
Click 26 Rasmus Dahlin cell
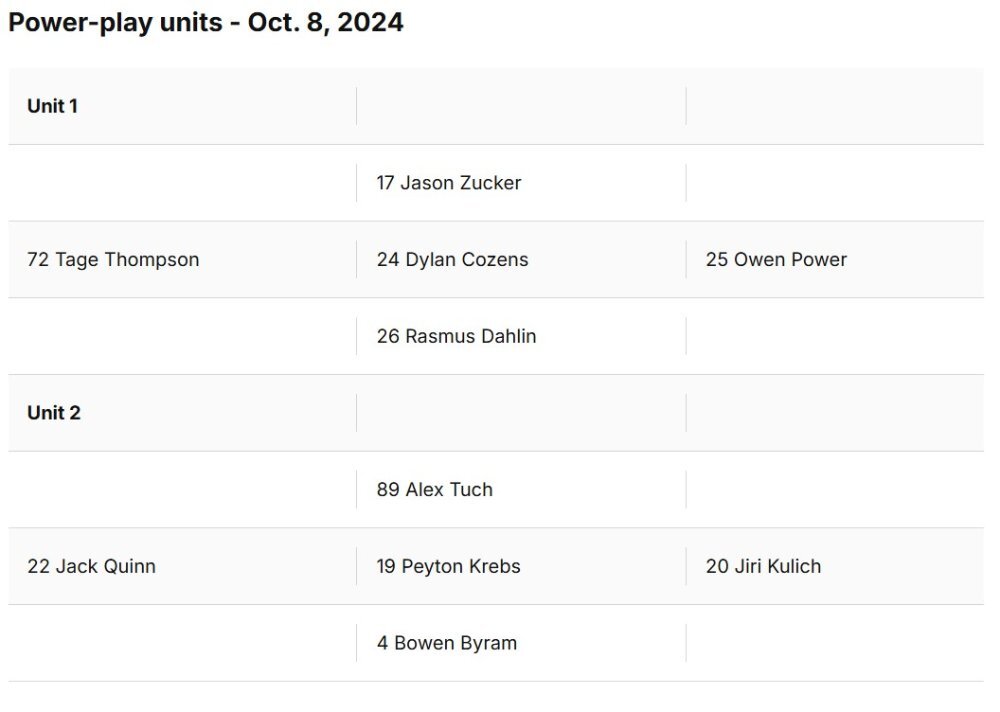(521, 336)
